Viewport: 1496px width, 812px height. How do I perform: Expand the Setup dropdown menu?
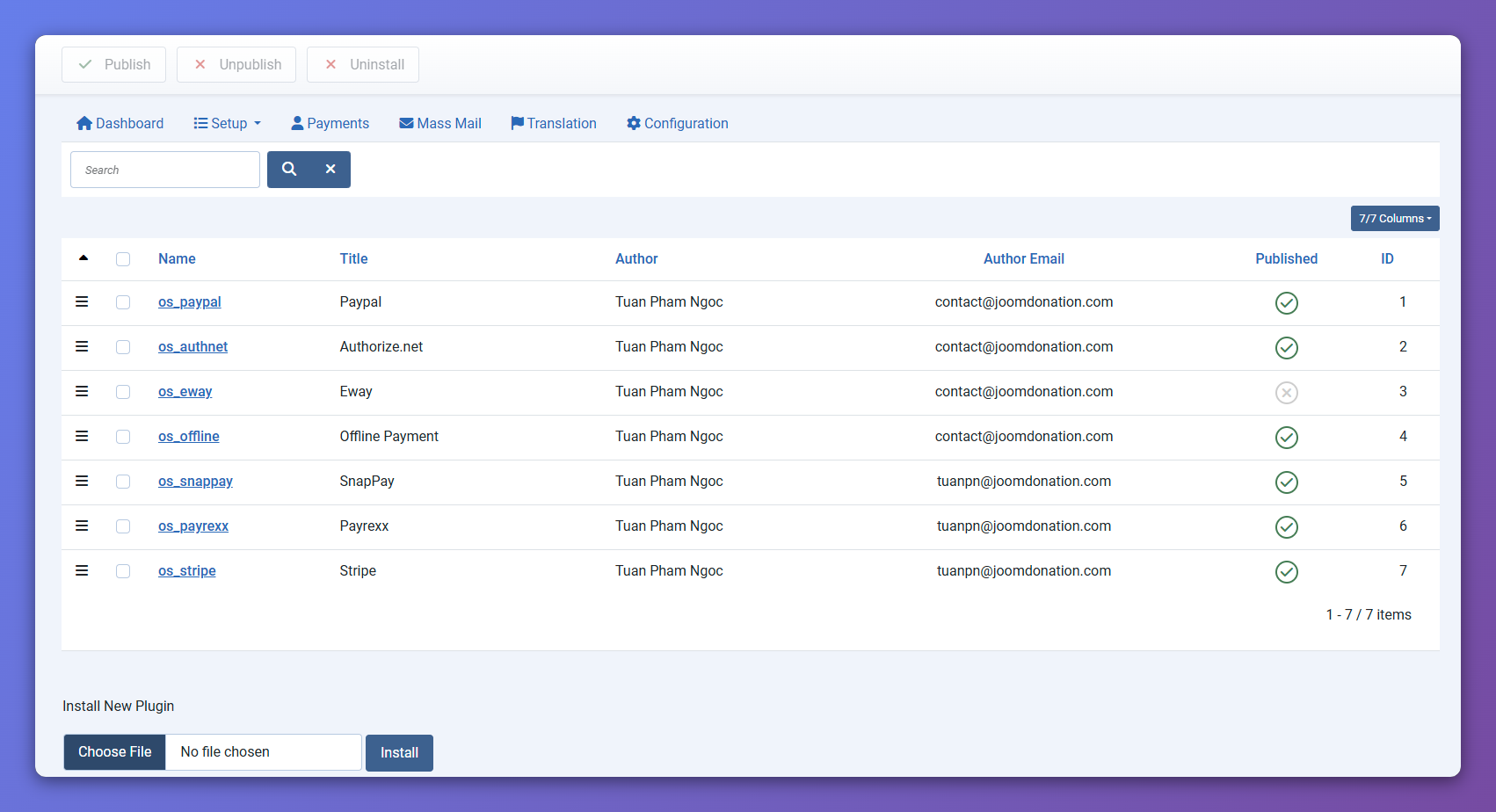pos(228,124)
